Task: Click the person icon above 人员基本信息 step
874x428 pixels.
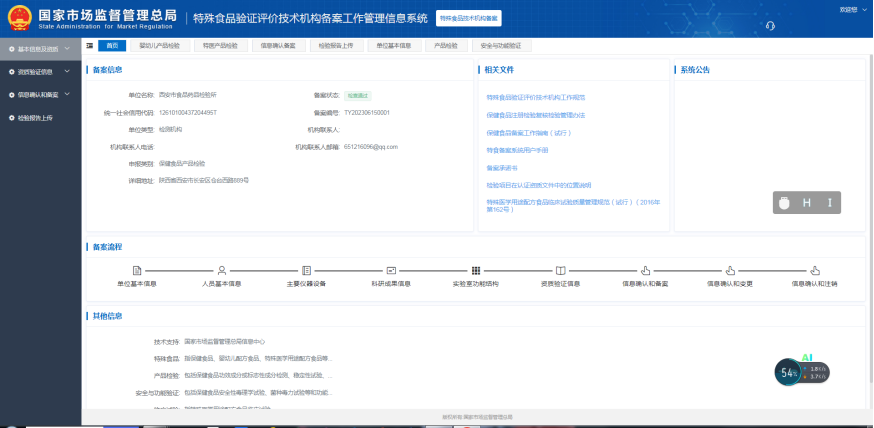Action: [221, 271]
